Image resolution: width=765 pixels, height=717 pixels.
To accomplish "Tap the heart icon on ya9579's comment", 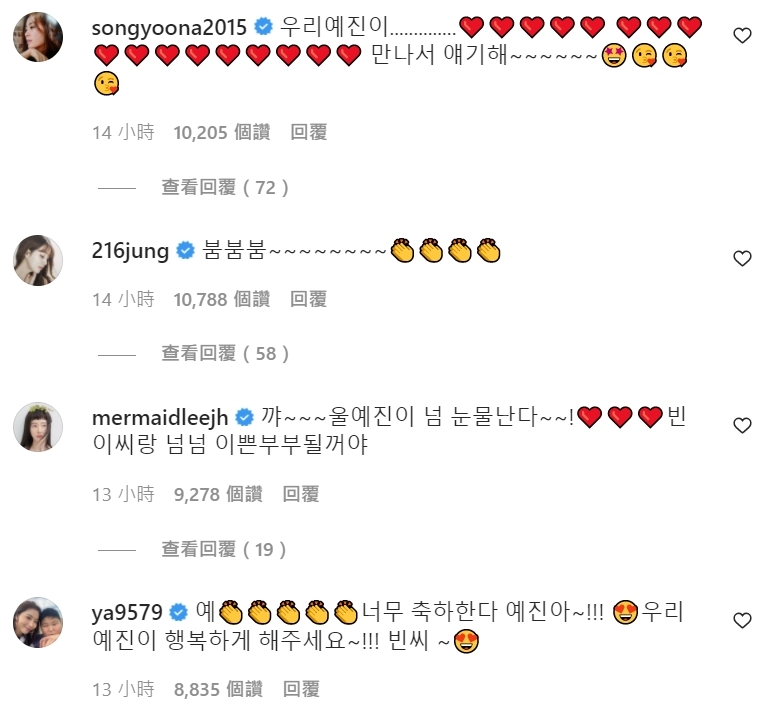I will coord(742,621).
